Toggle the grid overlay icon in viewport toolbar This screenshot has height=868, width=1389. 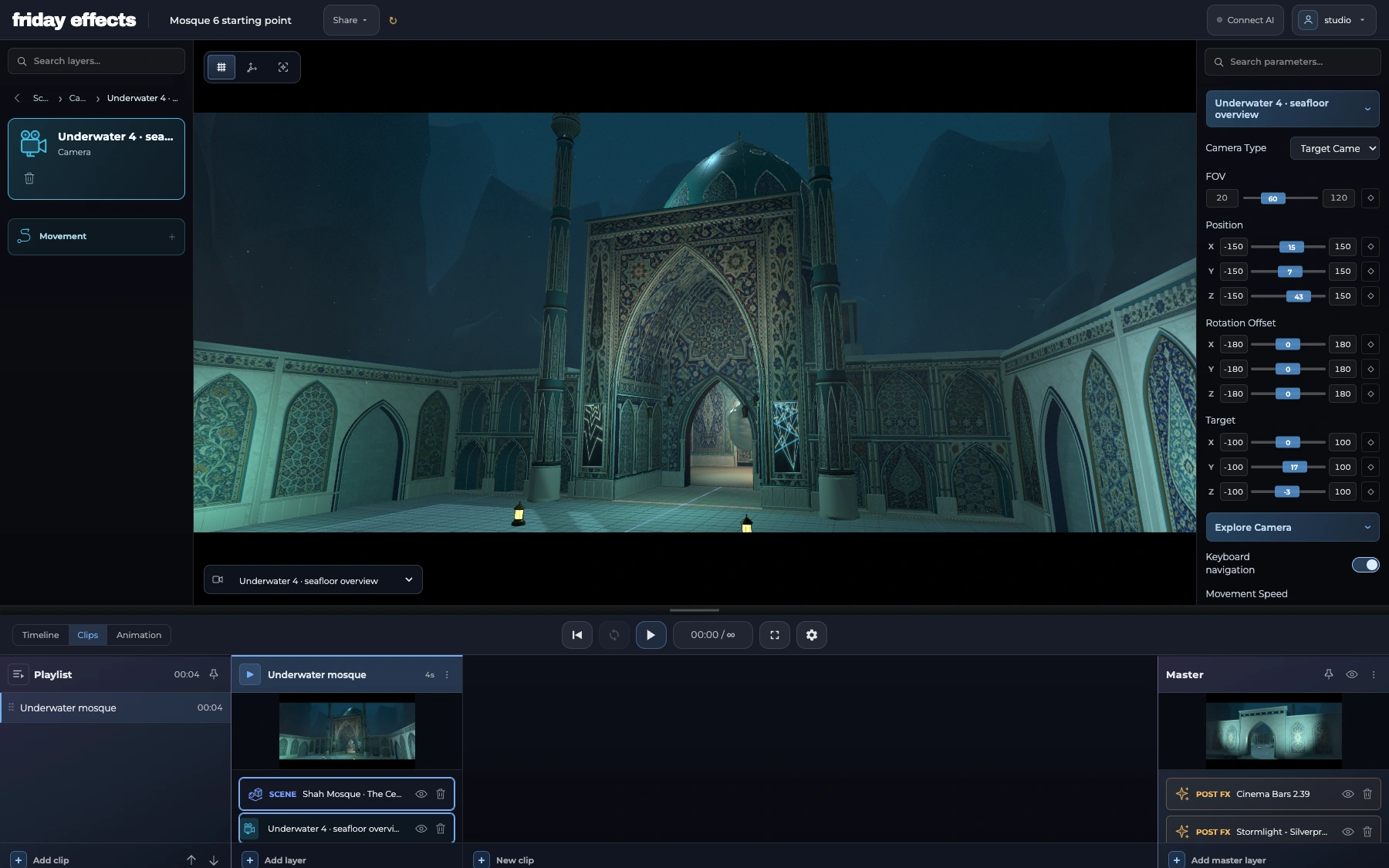pos(221,67)
